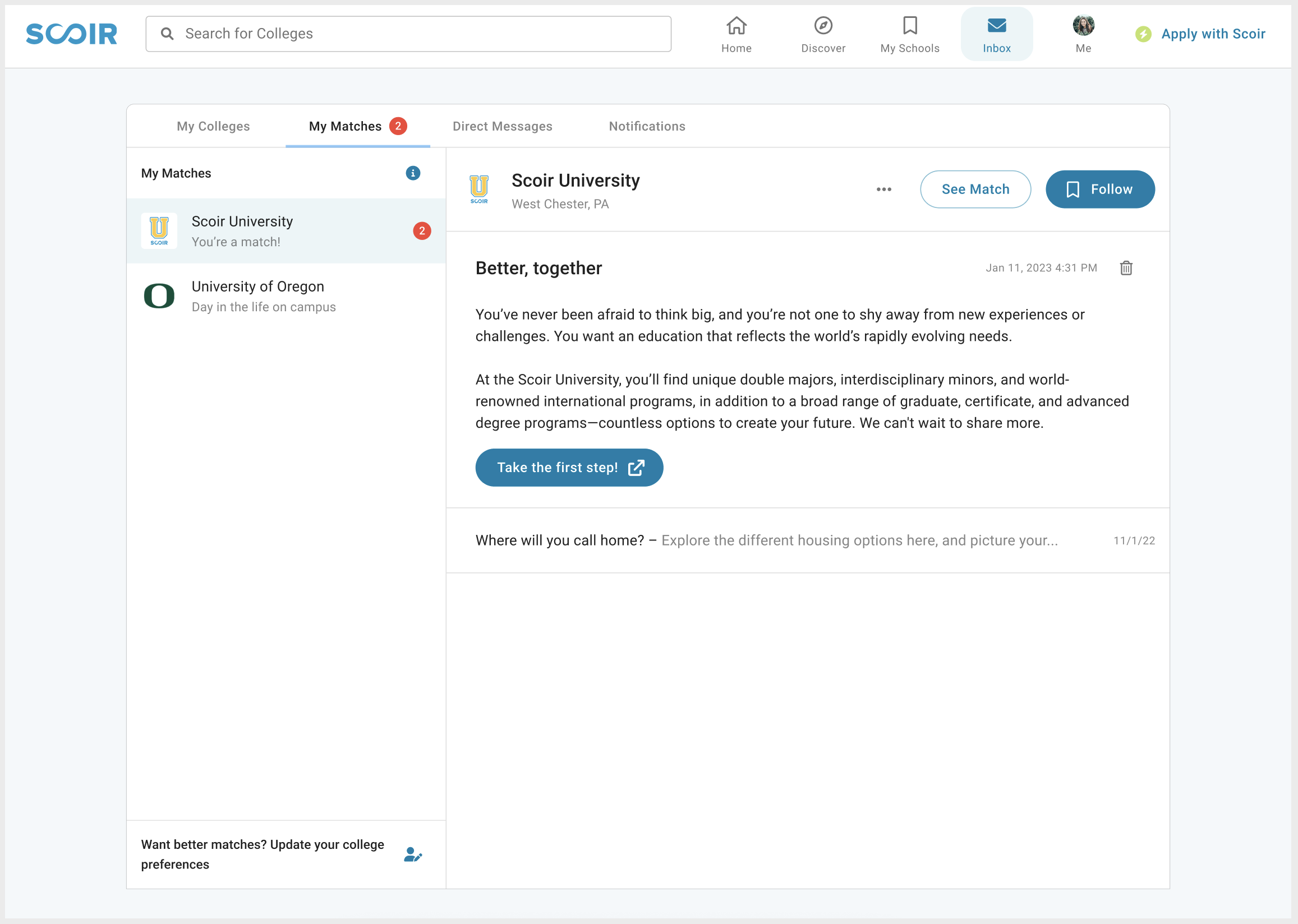
Task: Click the Jan 11, 2023 4:31 PM timestamp
Action: click(1041, 268)
